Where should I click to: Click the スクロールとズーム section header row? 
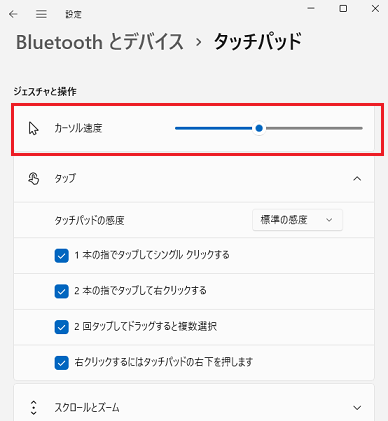coord(194,403)
